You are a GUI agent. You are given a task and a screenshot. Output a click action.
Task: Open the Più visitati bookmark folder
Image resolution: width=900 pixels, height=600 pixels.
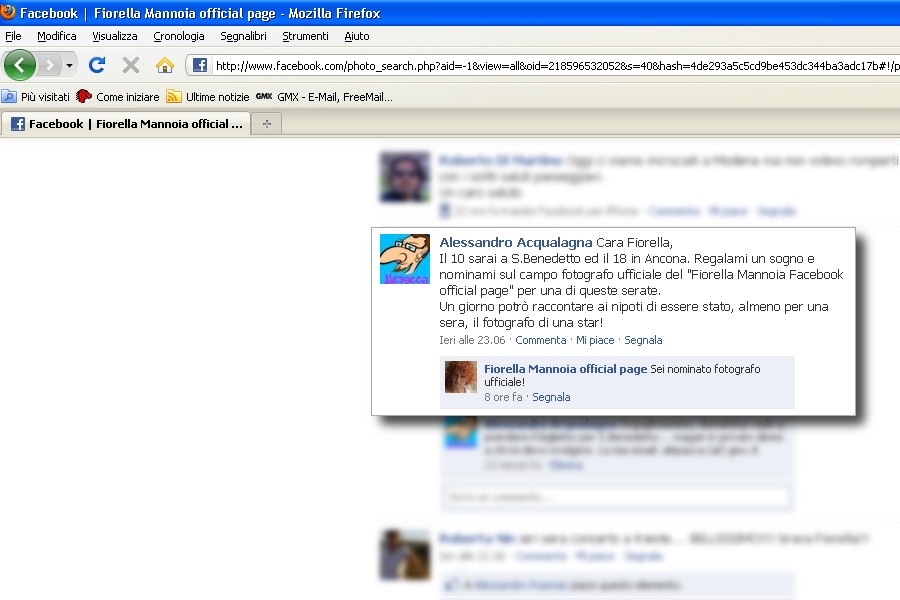(x=36, y=97)
